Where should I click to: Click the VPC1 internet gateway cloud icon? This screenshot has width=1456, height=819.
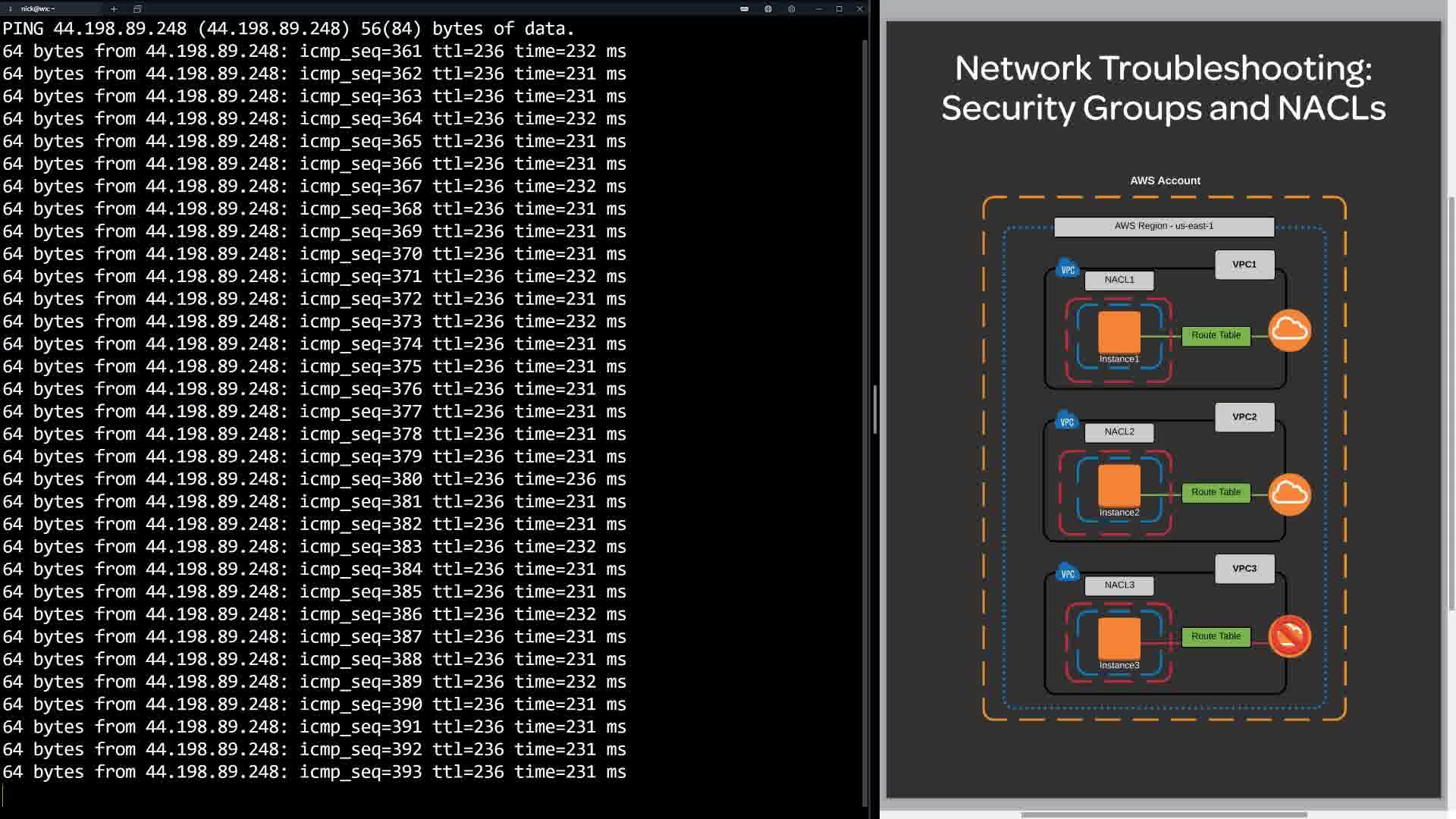click(x=1289, y=331)
